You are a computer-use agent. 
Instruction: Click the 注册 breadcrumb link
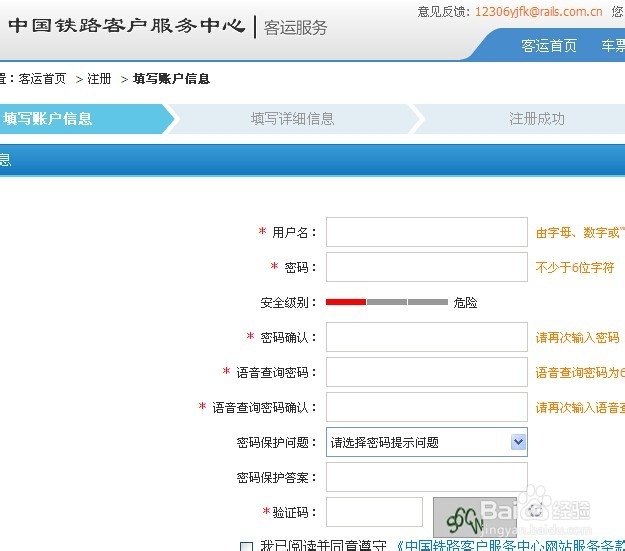99,78
